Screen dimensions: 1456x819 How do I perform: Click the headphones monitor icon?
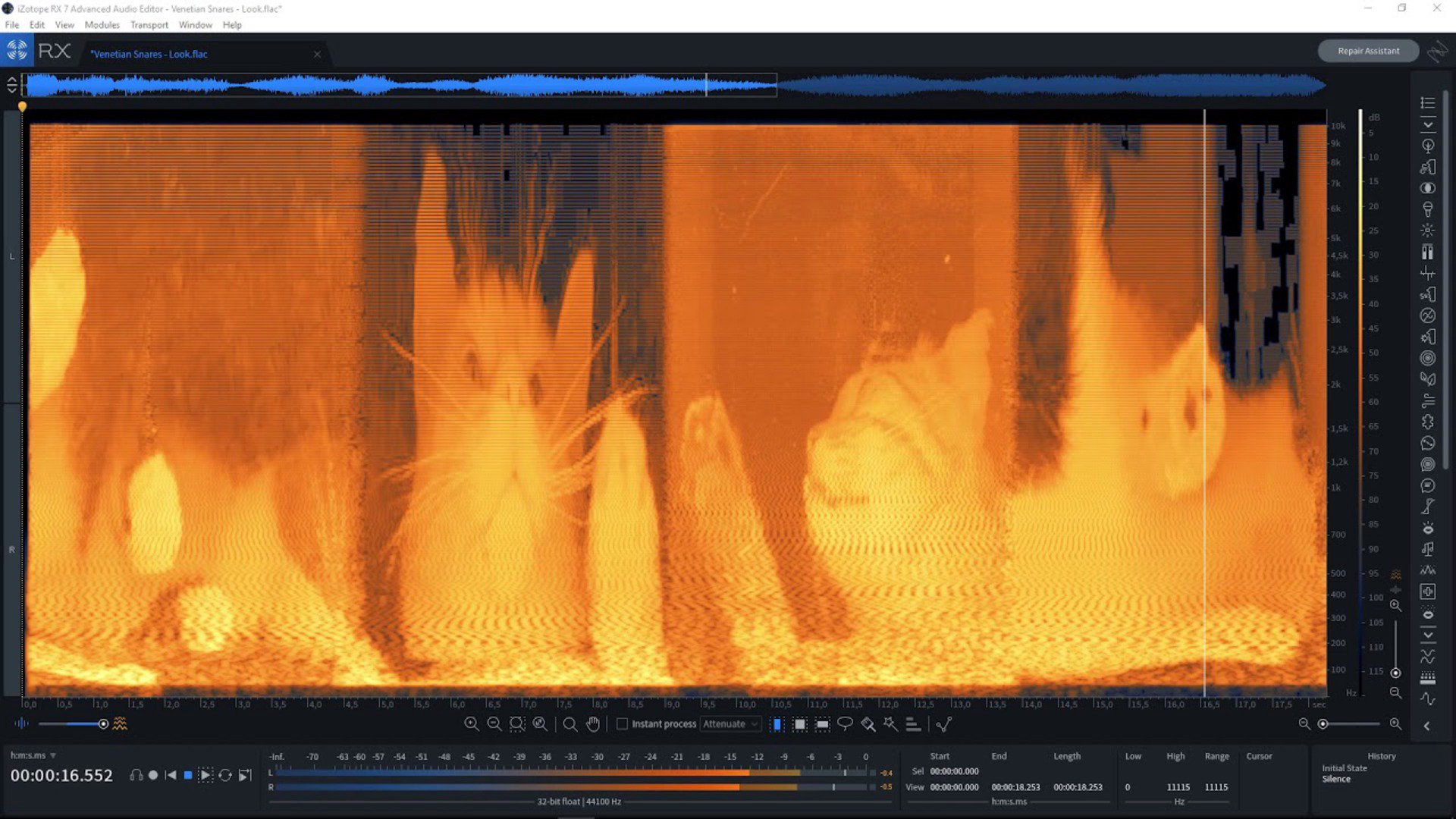point(136,775)
